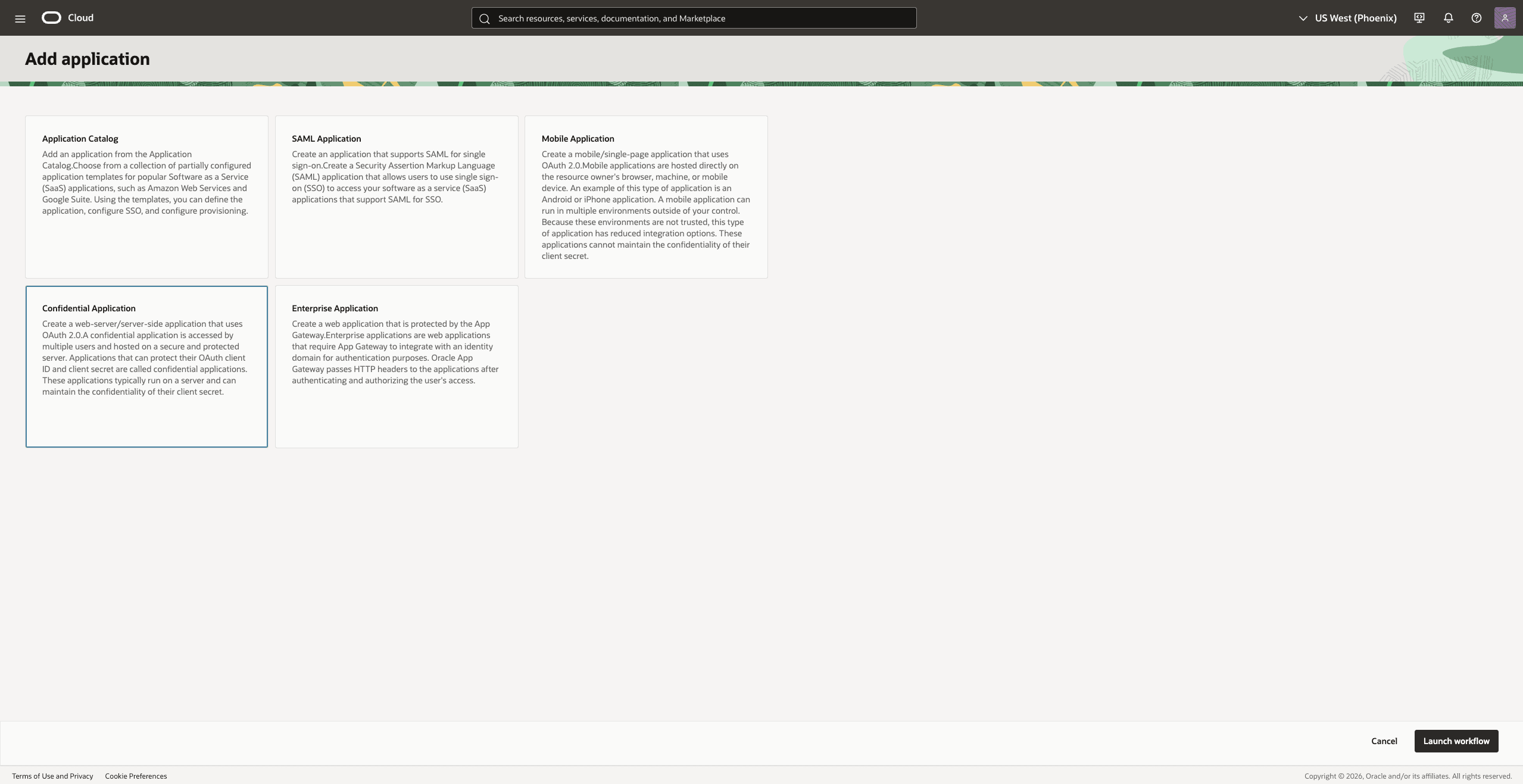Open the hamburger navigation menu

click(20, 18)
